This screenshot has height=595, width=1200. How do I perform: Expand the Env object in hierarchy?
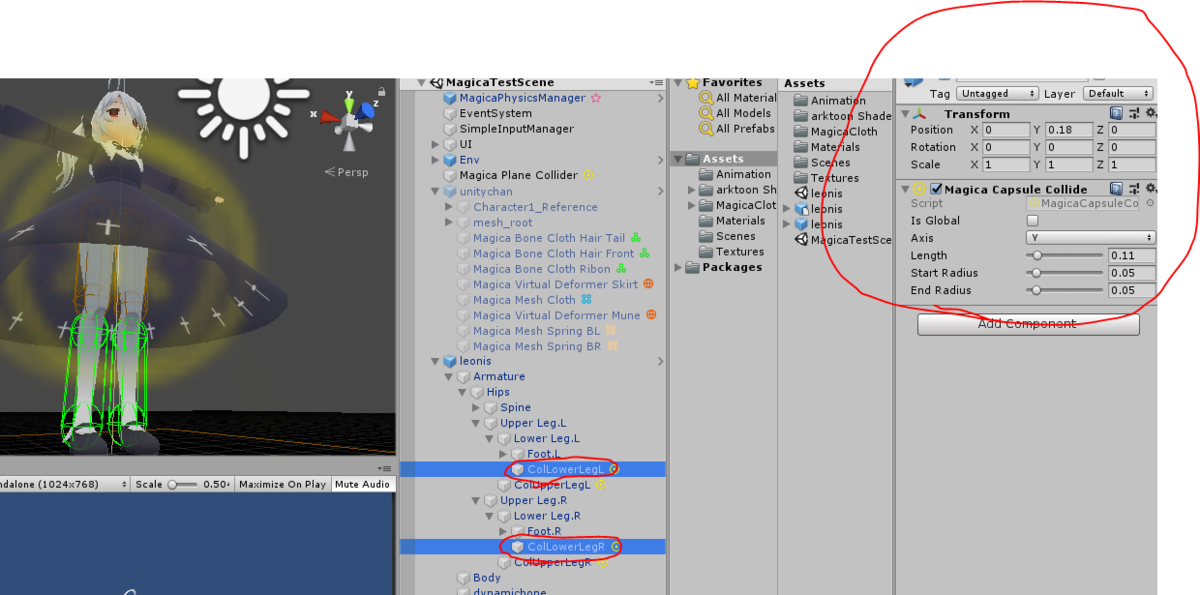pyautogui.click(x=435, y=160)
